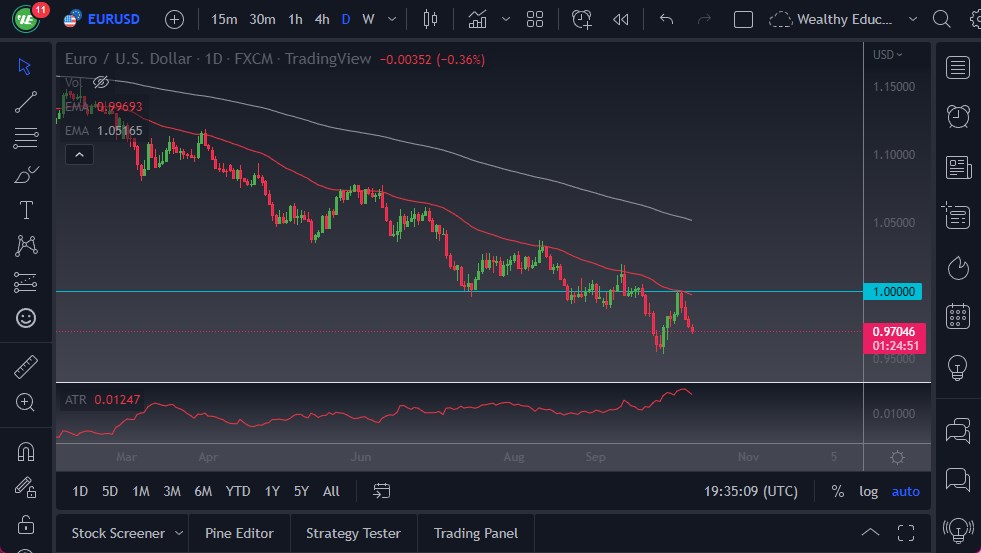Switch to the Pine Editor tab
The image size is (981, 553).
point(239,533)
